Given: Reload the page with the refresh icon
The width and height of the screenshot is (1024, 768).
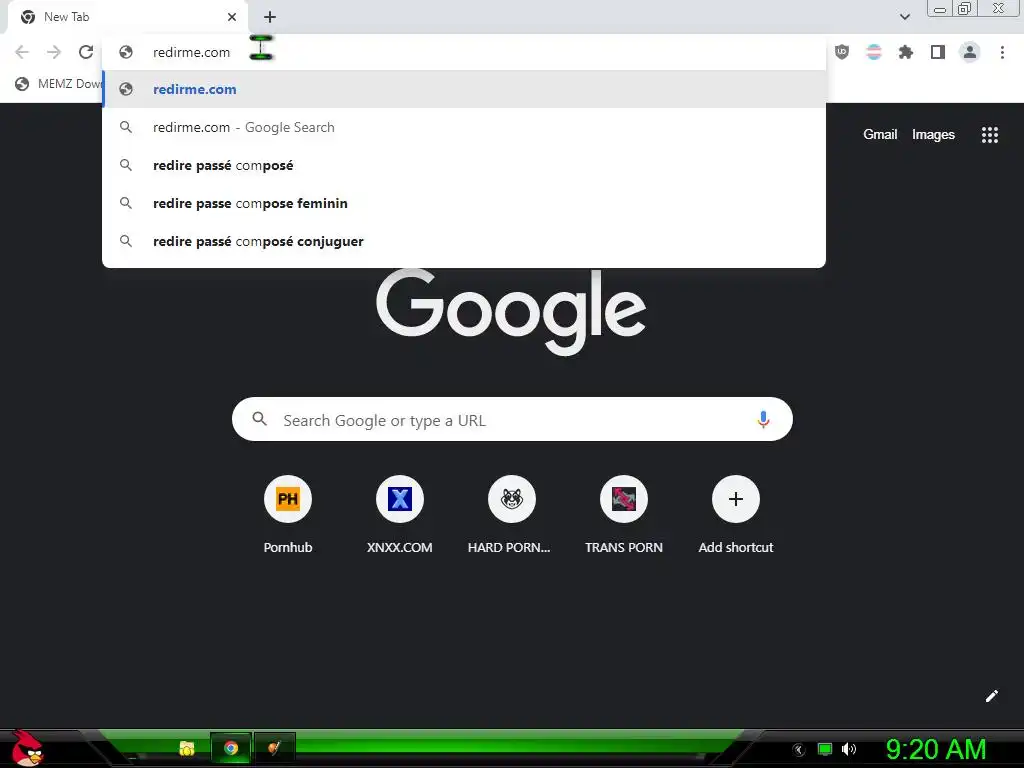Looking at the screenshot, I should click(x=86, y=52).
